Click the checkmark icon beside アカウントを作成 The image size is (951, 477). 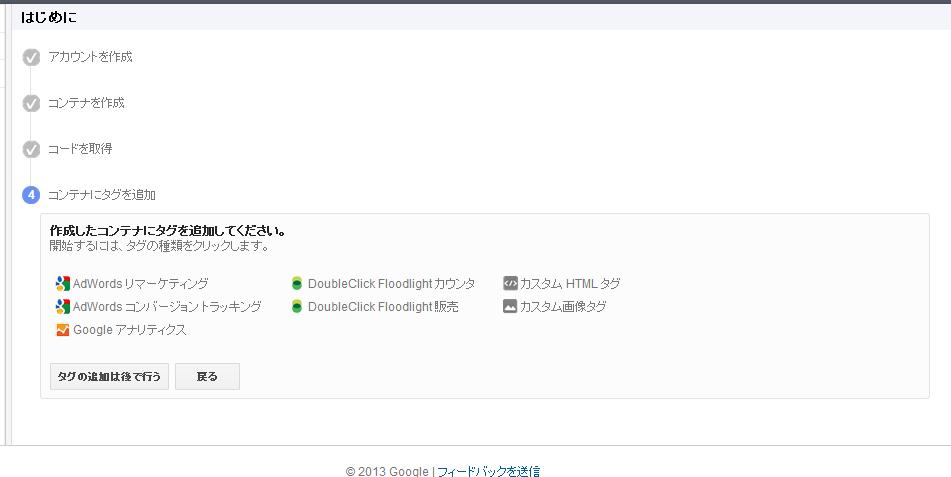[x=31, y=57]
